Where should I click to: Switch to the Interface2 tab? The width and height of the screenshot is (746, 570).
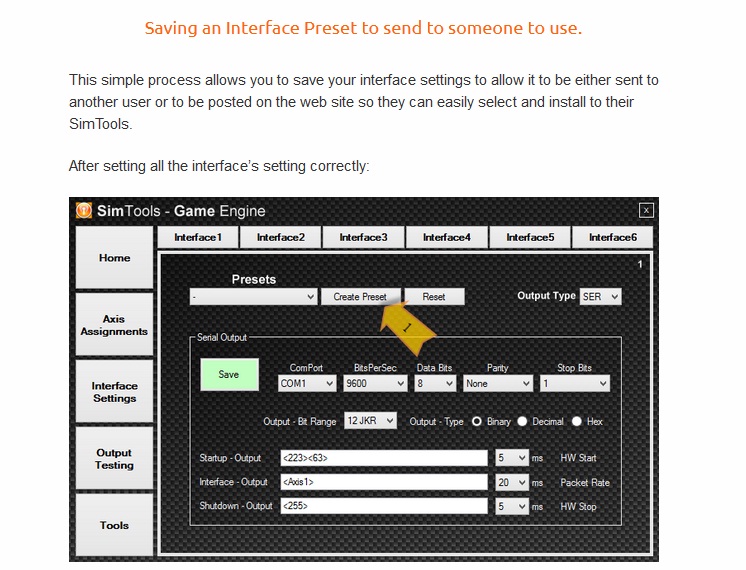click(x=281, y=237)
